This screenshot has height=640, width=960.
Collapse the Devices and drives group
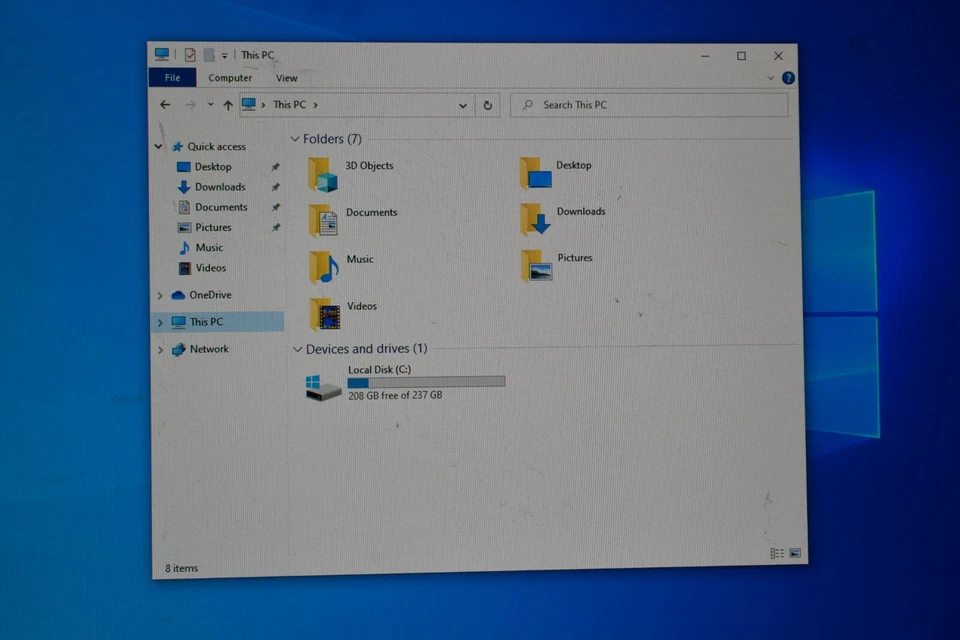pos(298,350)
